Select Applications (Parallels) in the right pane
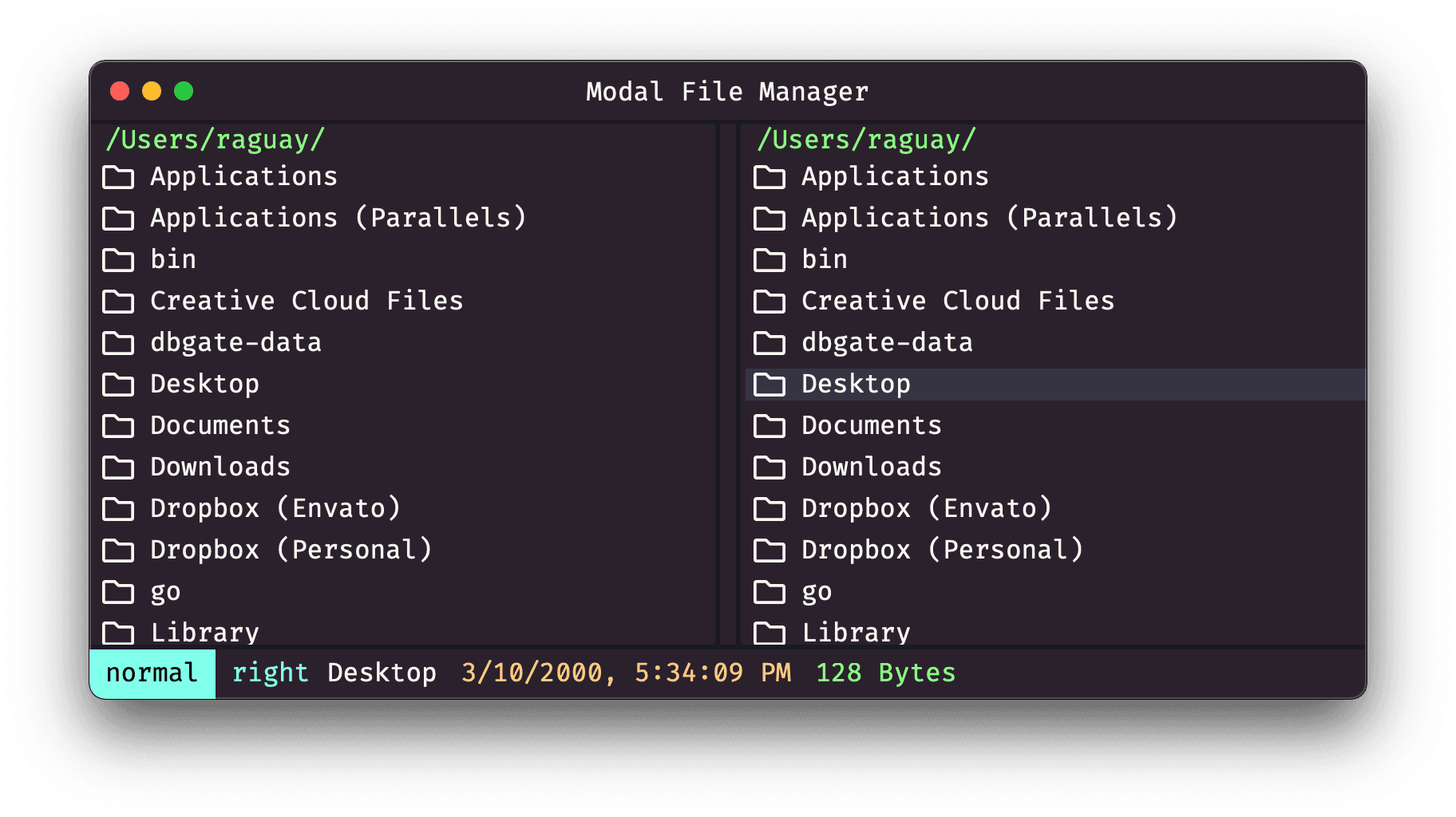The image size is (1456, 817). (x=989, y=218)
